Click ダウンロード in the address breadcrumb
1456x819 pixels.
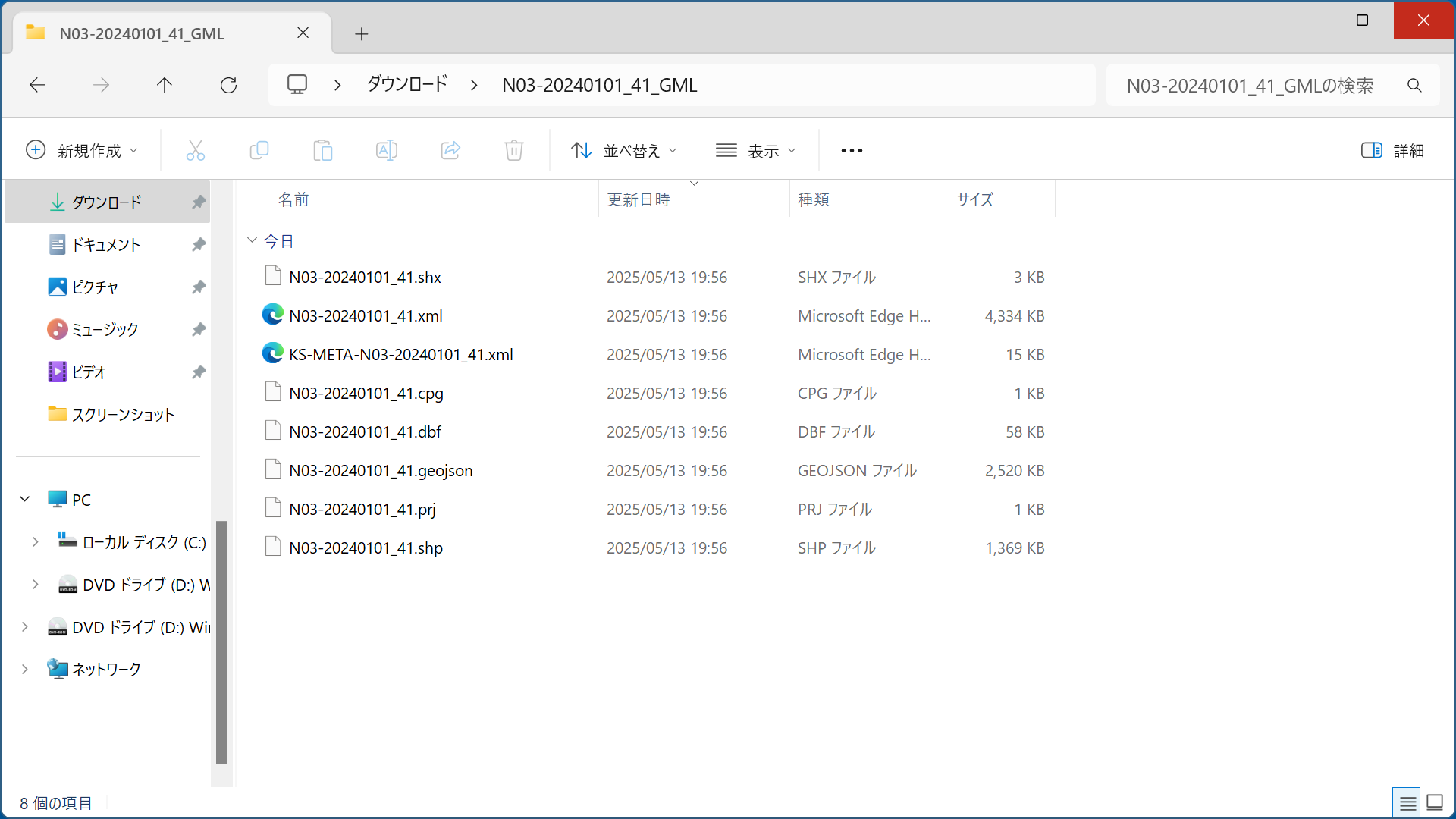[x=407, y=84]
